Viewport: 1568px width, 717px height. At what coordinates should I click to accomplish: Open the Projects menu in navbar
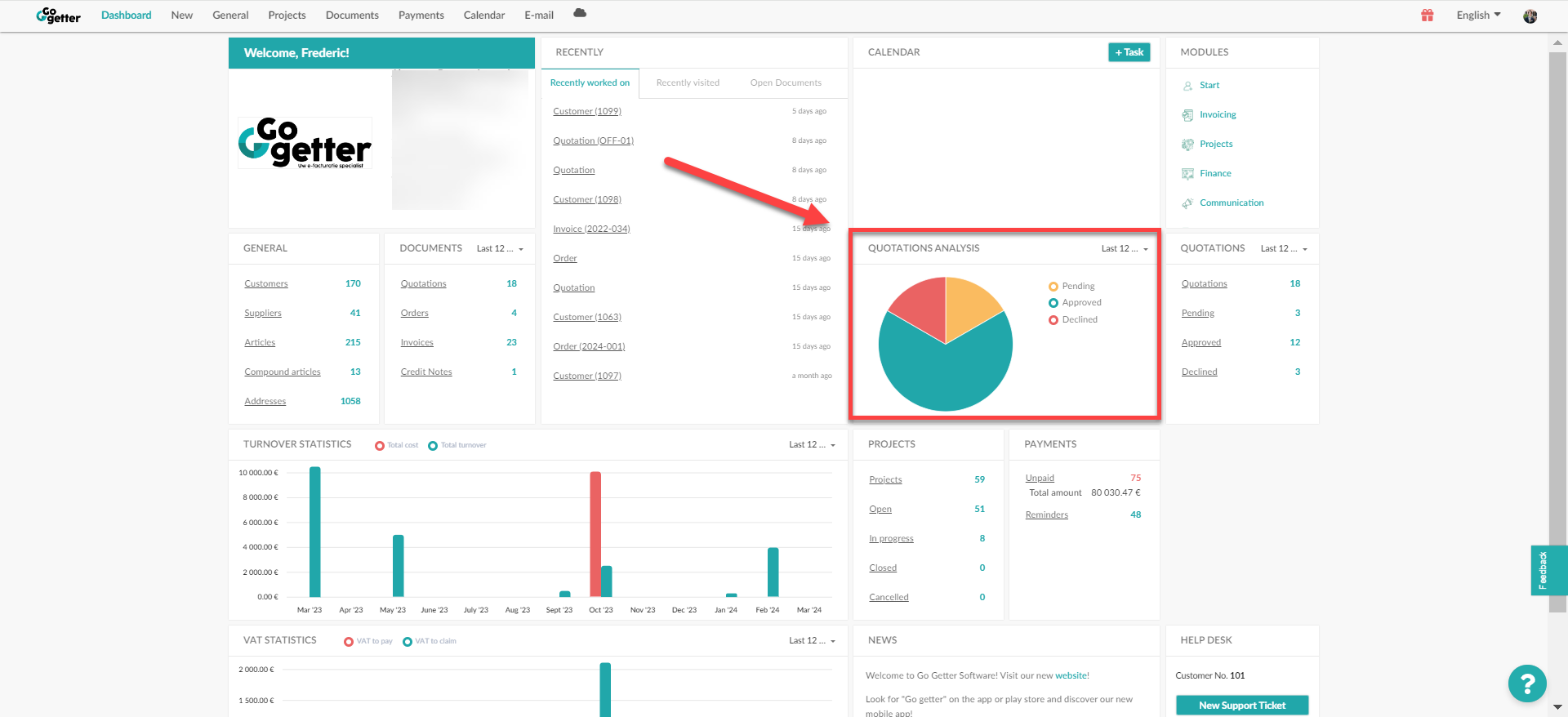click(287, 16)
